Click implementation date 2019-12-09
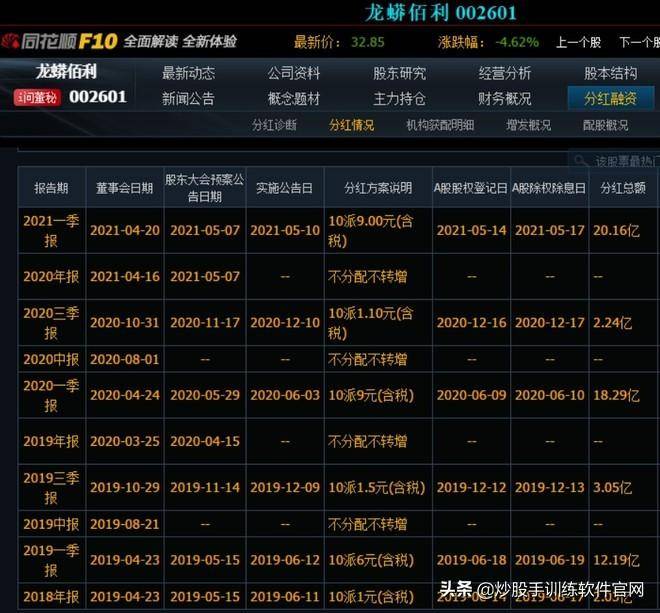Viewport: 660px width, 613px height. [285, 488]
